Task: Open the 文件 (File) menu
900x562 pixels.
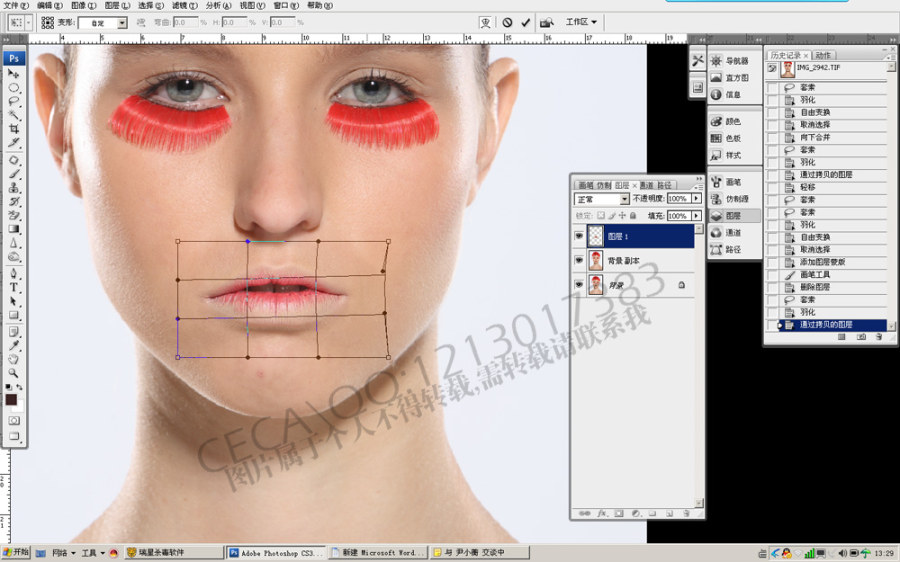Action: coord(17,5)
